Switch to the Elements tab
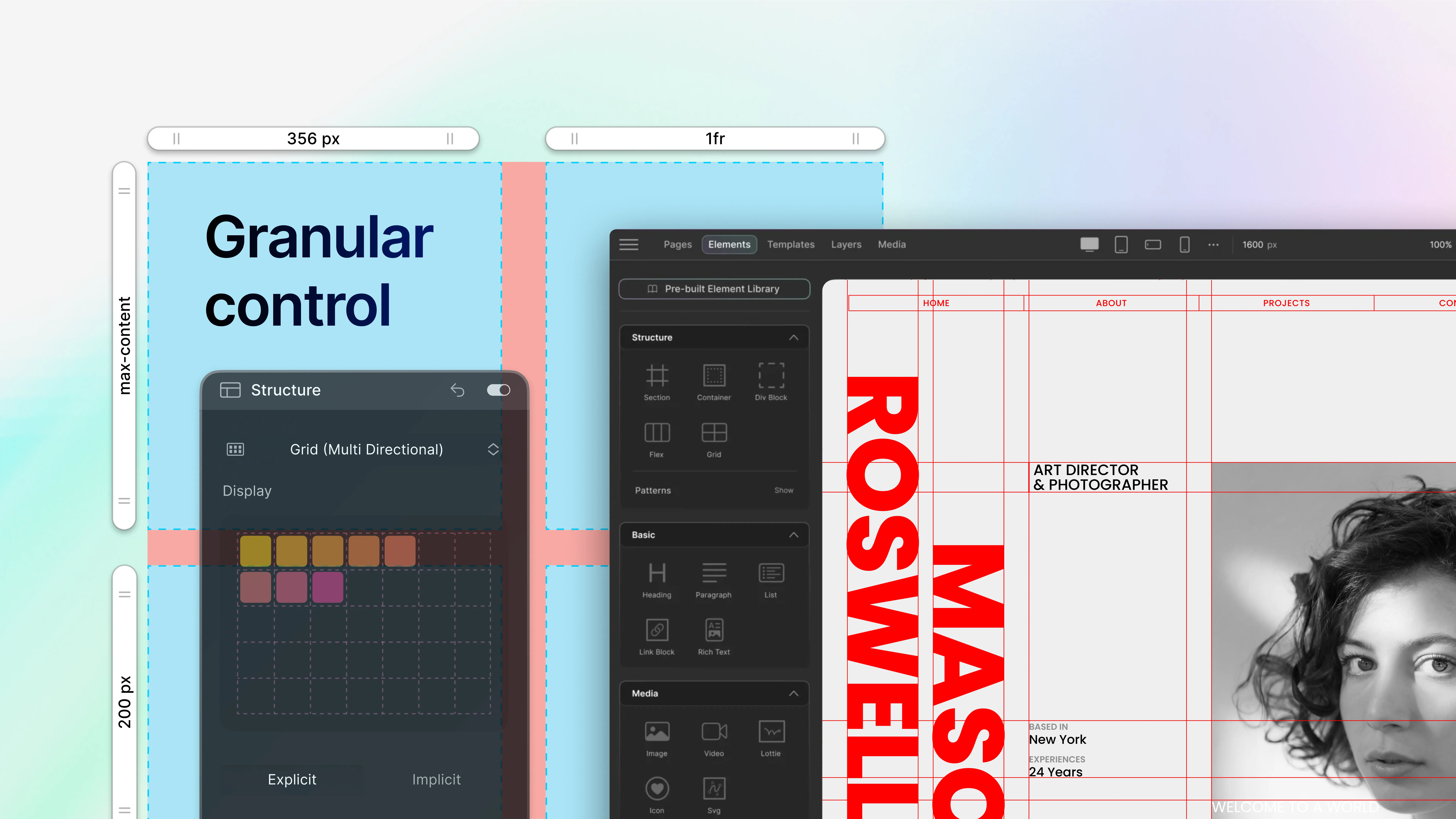The image size is (1456, 819). (x=729, y=244)
